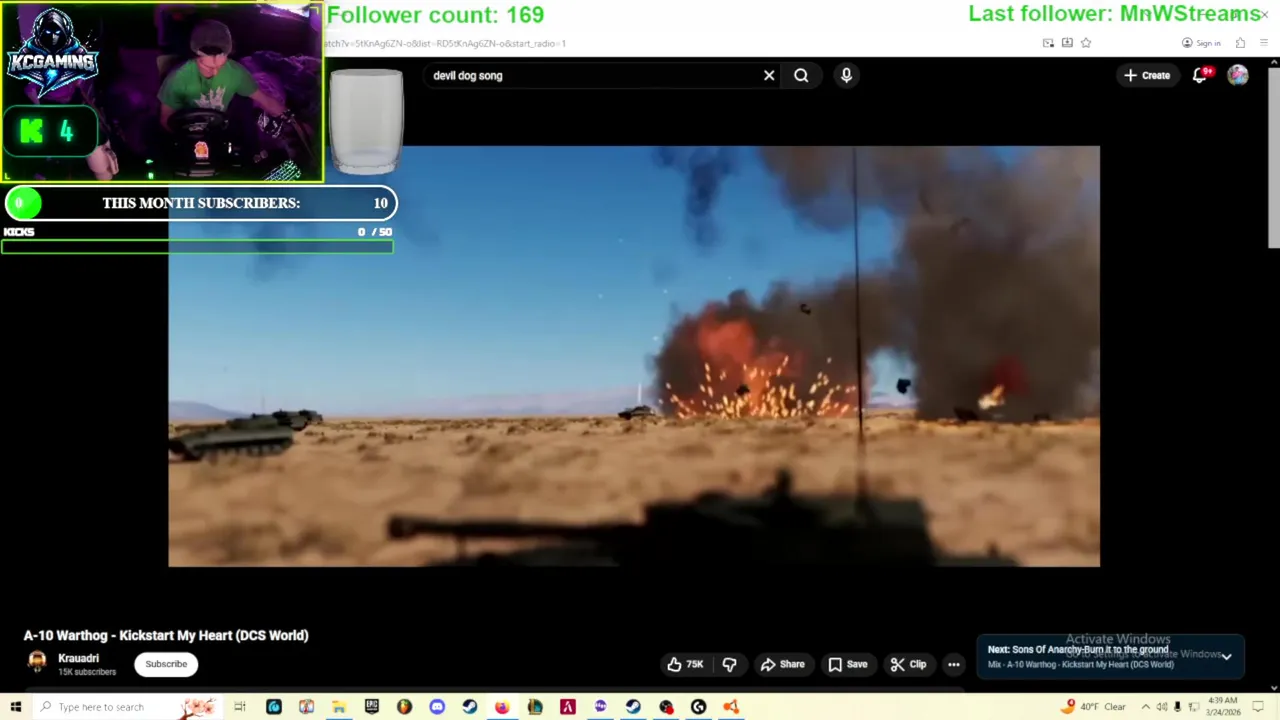Open the YouTube account avatar menu
Screen dimensions: 1280x720
[x=1238, y=75]
